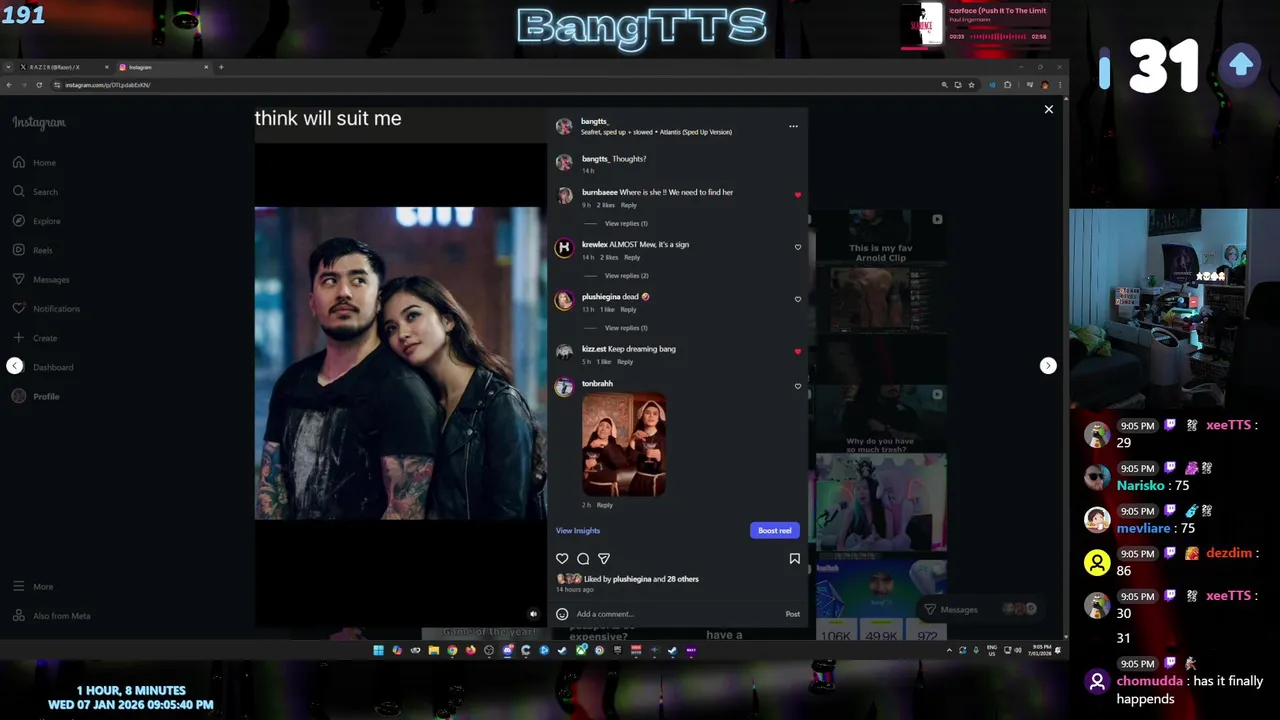Select the Instagram browser tab
The height and width of the screenshot is (720, 1280).
[x=163, y=67]
